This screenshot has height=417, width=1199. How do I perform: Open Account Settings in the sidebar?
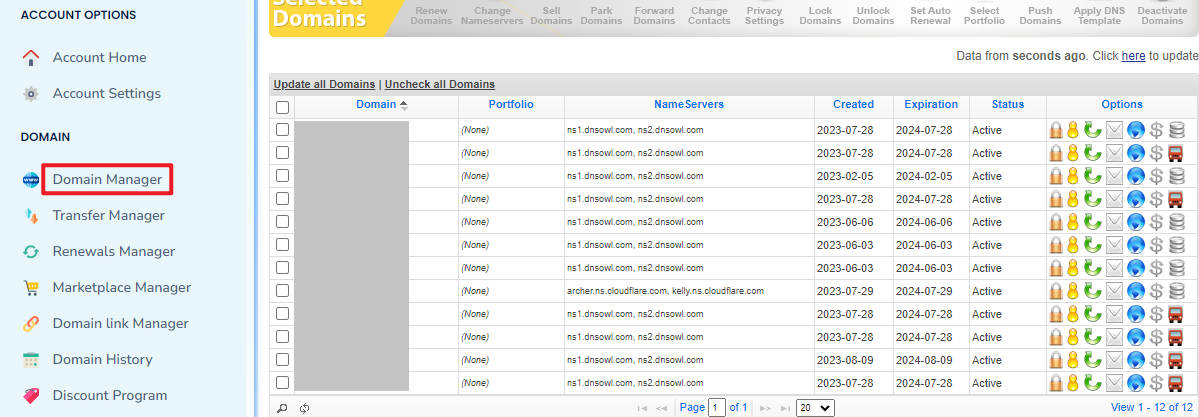point(107,93)
